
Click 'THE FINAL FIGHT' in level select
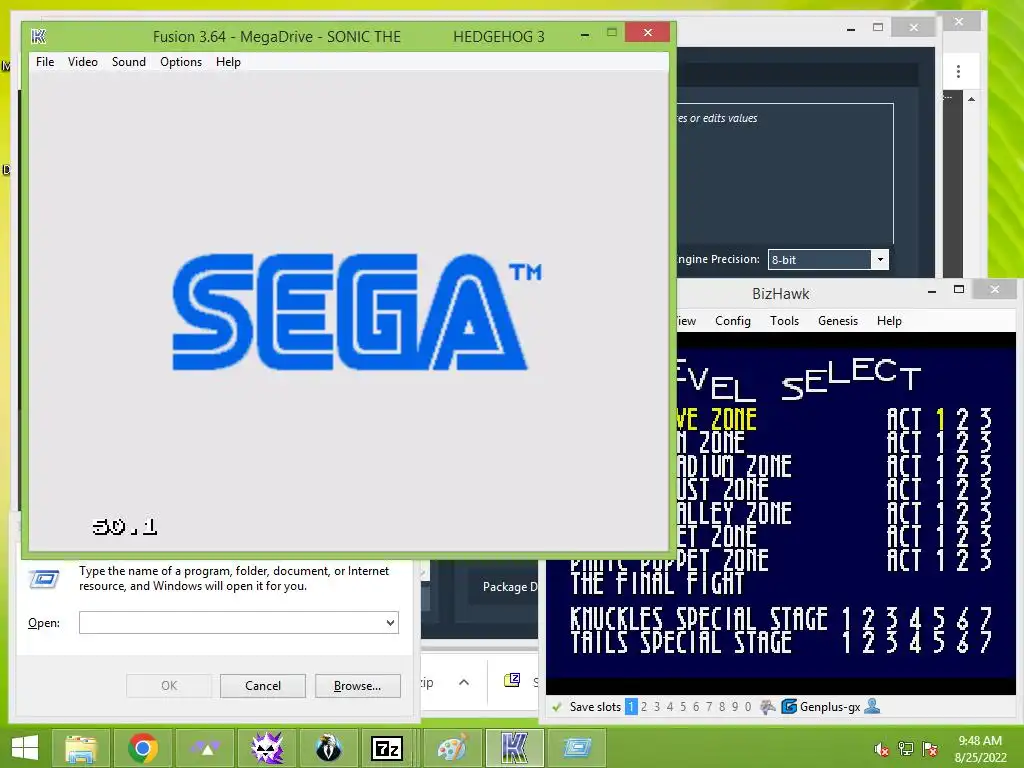click(x=658, y=583)
